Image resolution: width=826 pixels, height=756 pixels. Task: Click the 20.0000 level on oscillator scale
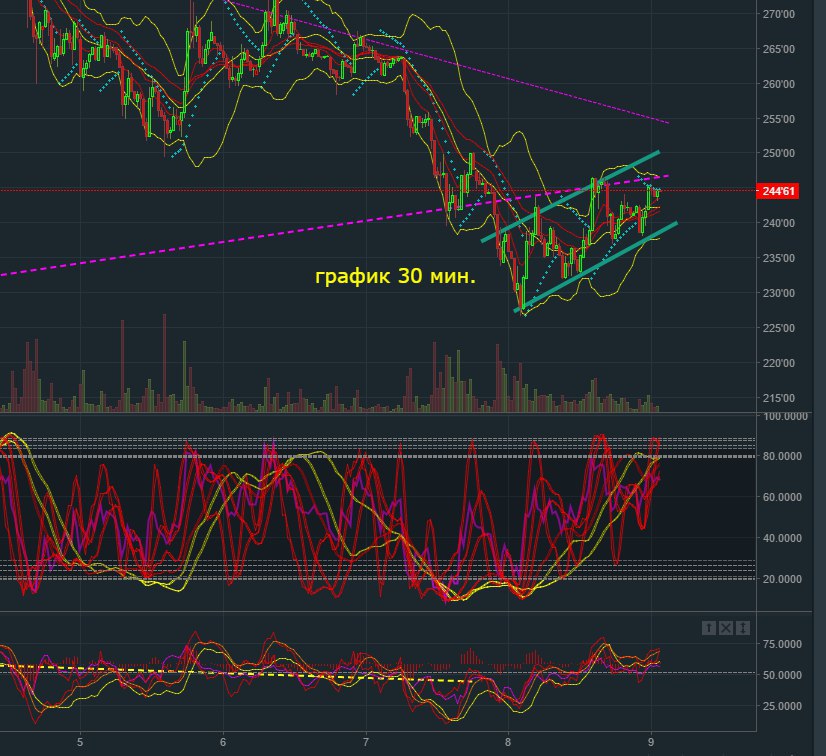click(782, 578)
